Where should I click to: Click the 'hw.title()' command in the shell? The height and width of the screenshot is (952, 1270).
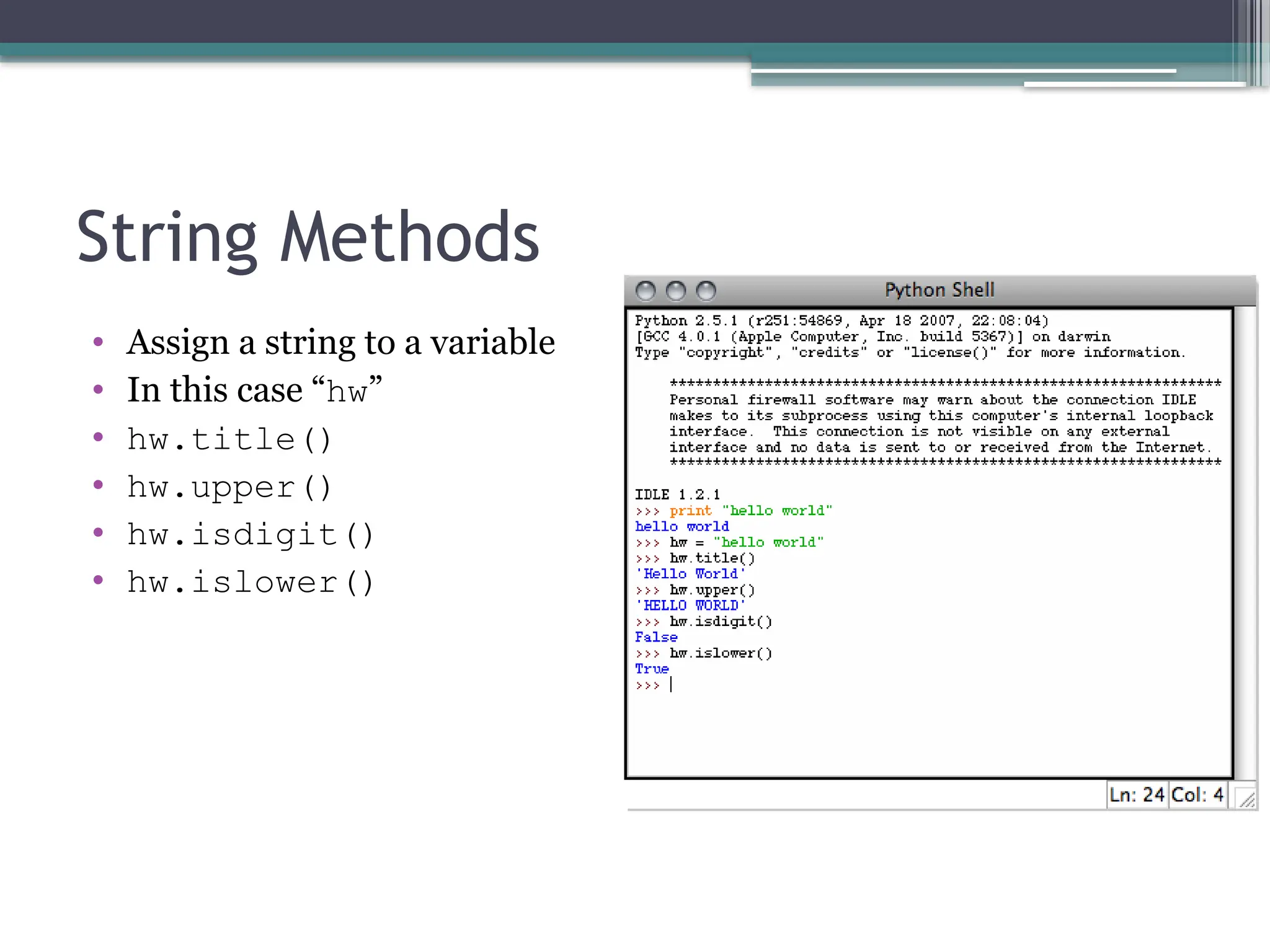click(x=712, y=558)
